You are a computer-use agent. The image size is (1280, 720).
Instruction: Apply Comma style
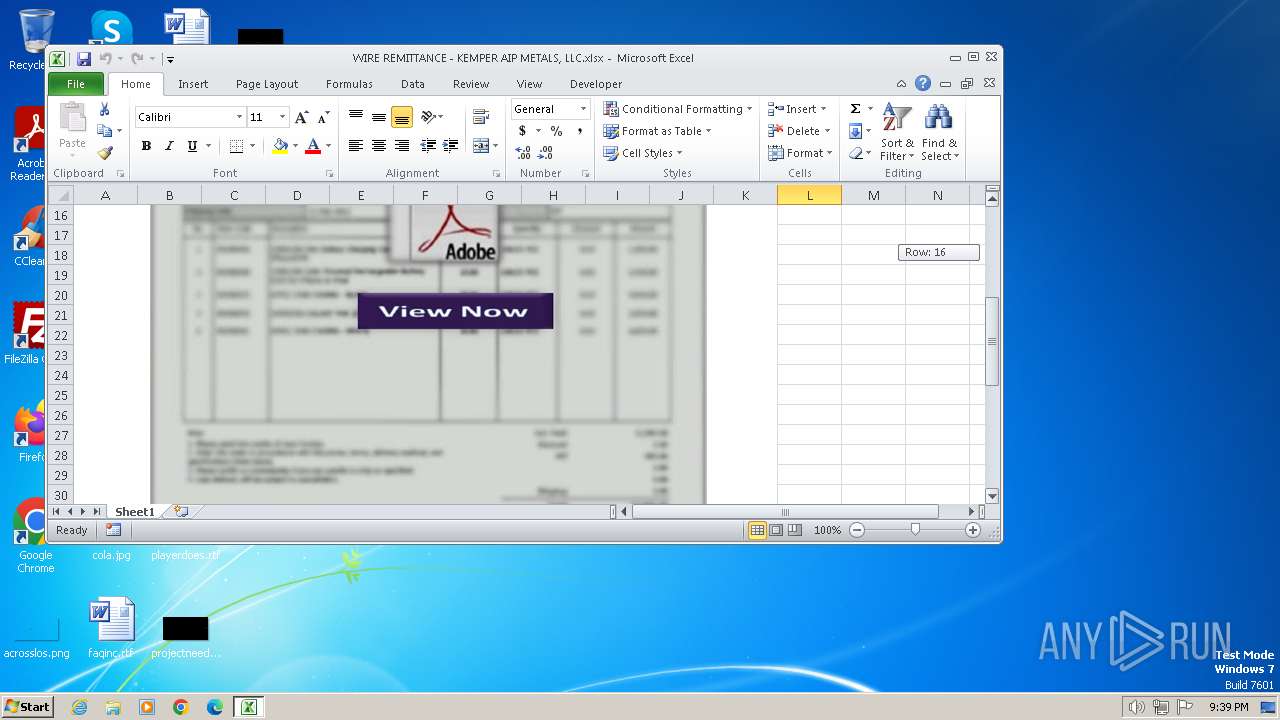579,131
